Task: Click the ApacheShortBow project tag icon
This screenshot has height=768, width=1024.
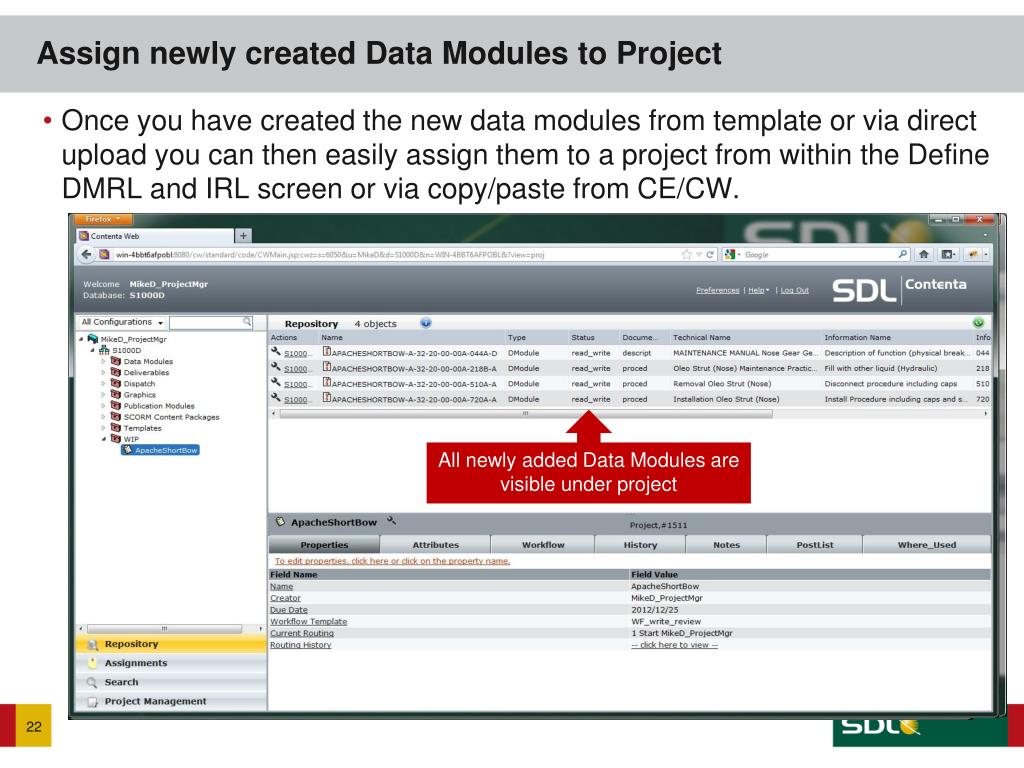Action: point(280,522)
